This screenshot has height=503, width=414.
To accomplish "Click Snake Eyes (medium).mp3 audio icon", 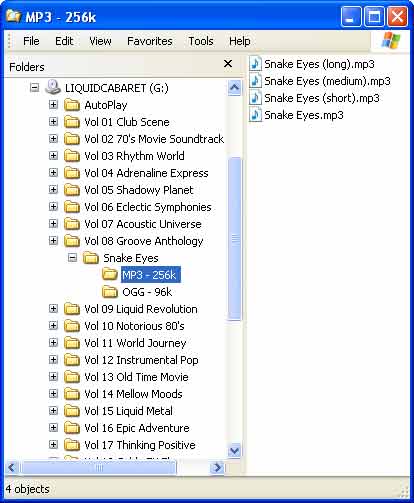I will pos(256,80).
